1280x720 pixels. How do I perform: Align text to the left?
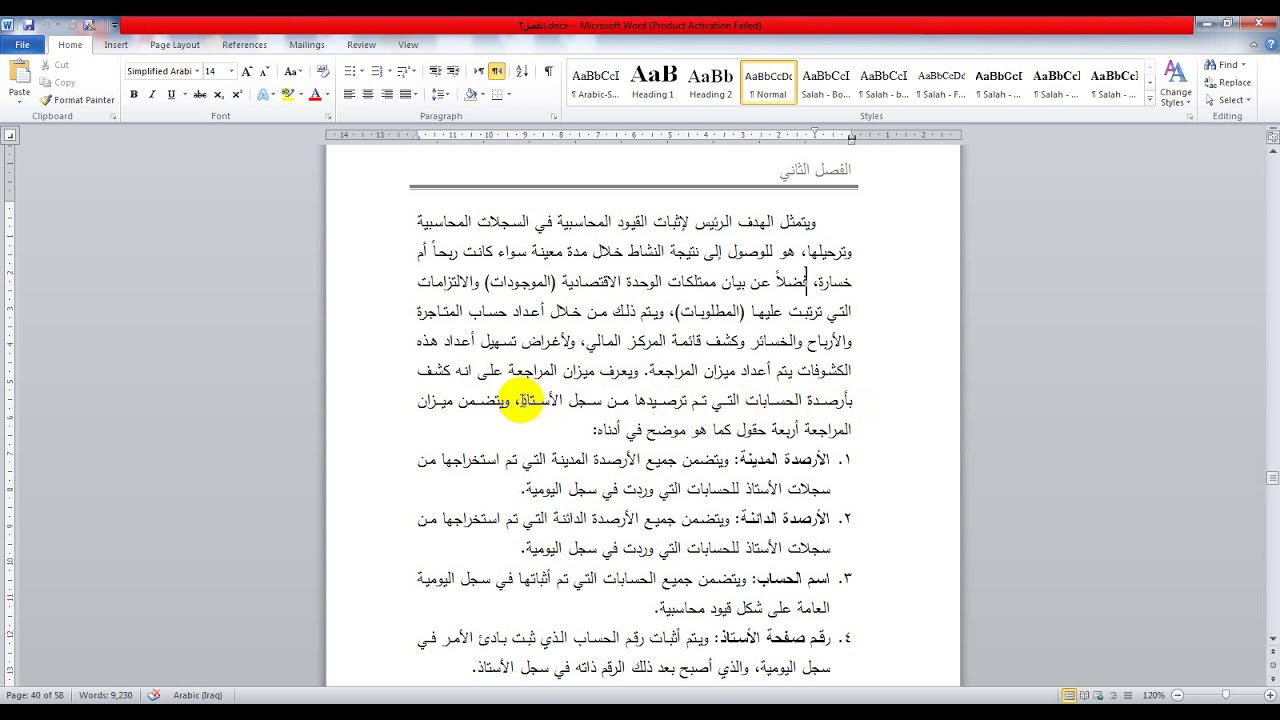[x=349, y=94]
